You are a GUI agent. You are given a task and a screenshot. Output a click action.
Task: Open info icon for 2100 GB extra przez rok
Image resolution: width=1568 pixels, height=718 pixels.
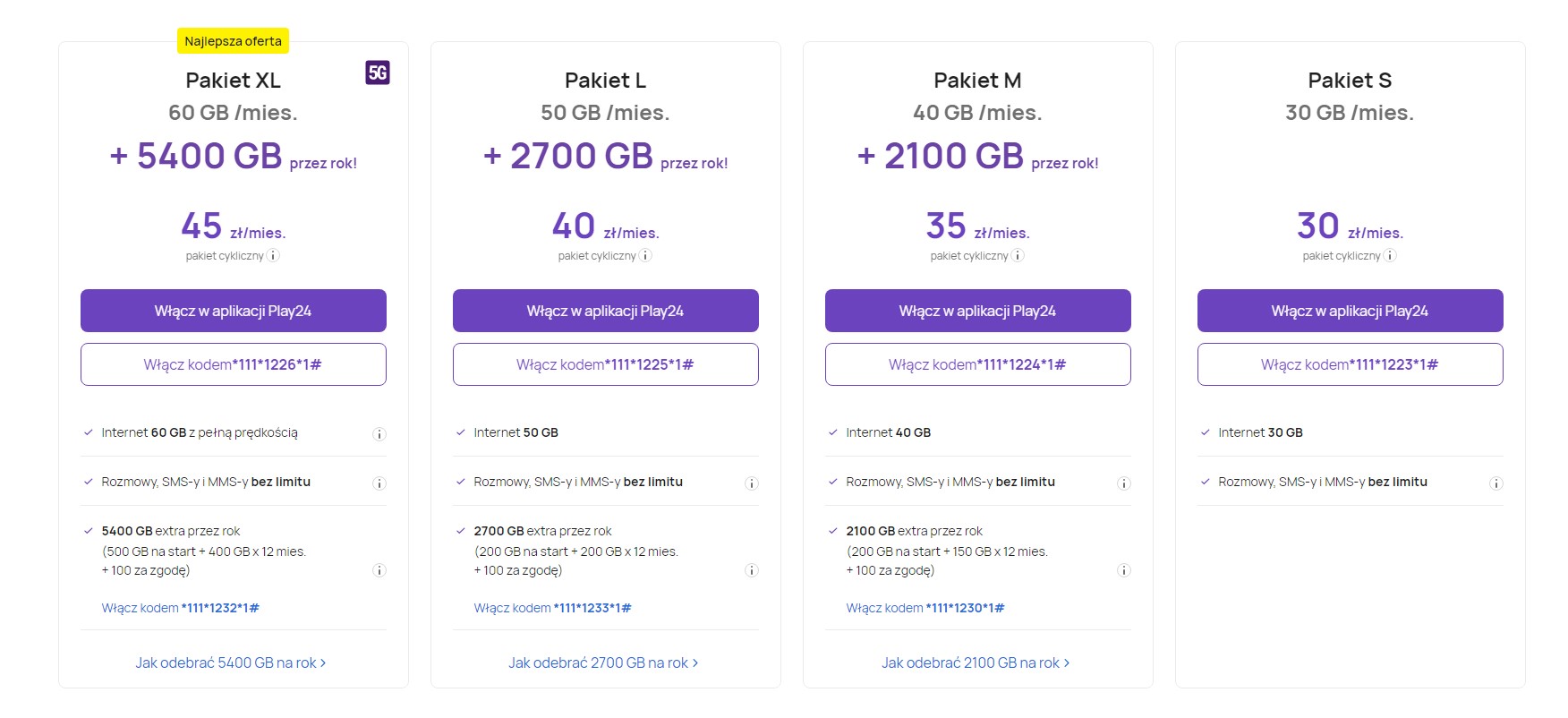point(1124,570)
